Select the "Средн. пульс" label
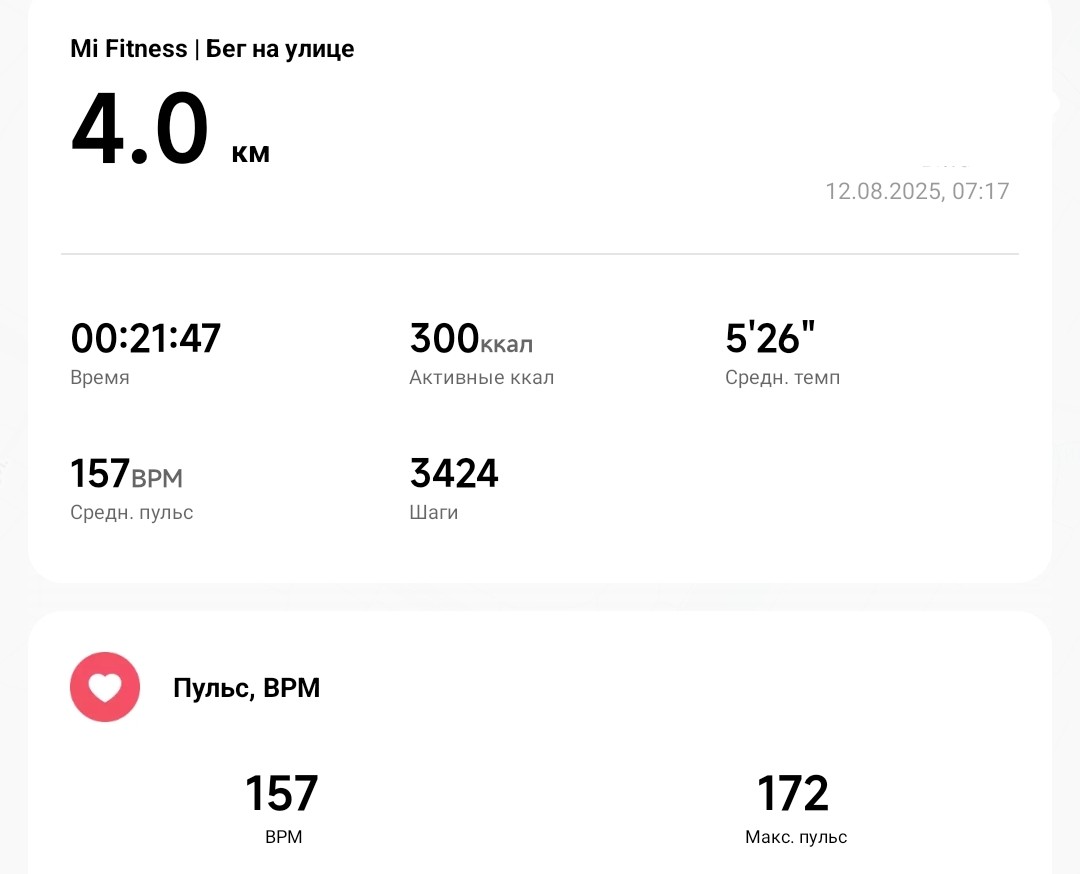1080x874 pixels. 132,513
